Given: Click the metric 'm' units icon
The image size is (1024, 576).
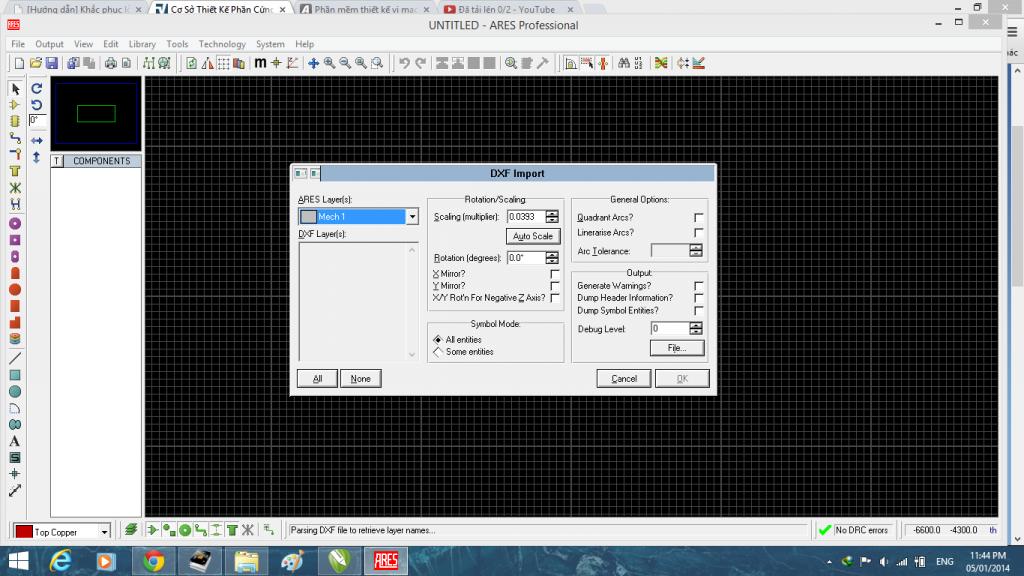Looking at the screenshot, I should click(260, 63).
